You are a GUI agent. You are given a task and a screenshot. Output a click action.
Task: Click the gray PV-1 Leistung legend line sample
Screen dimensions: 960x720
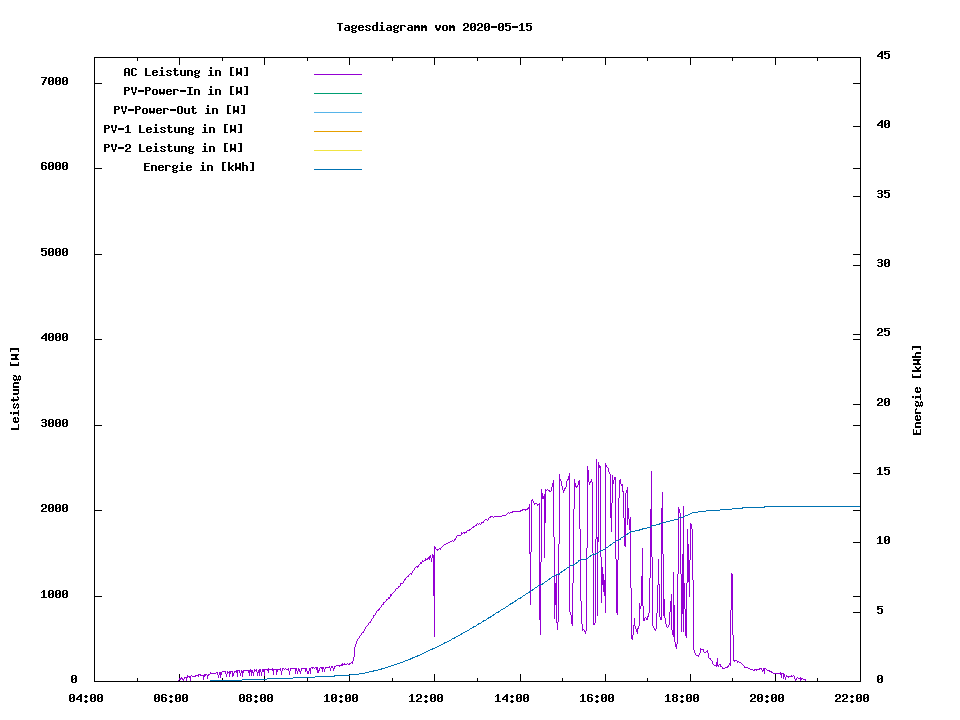[337, 131]
